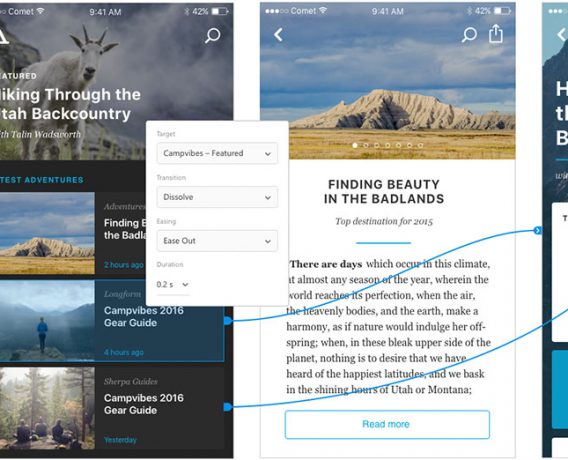568x460 pixels.
Task: Click the Badlands thumbnail in Latest Adventures
Action: (x=47, y=233)
